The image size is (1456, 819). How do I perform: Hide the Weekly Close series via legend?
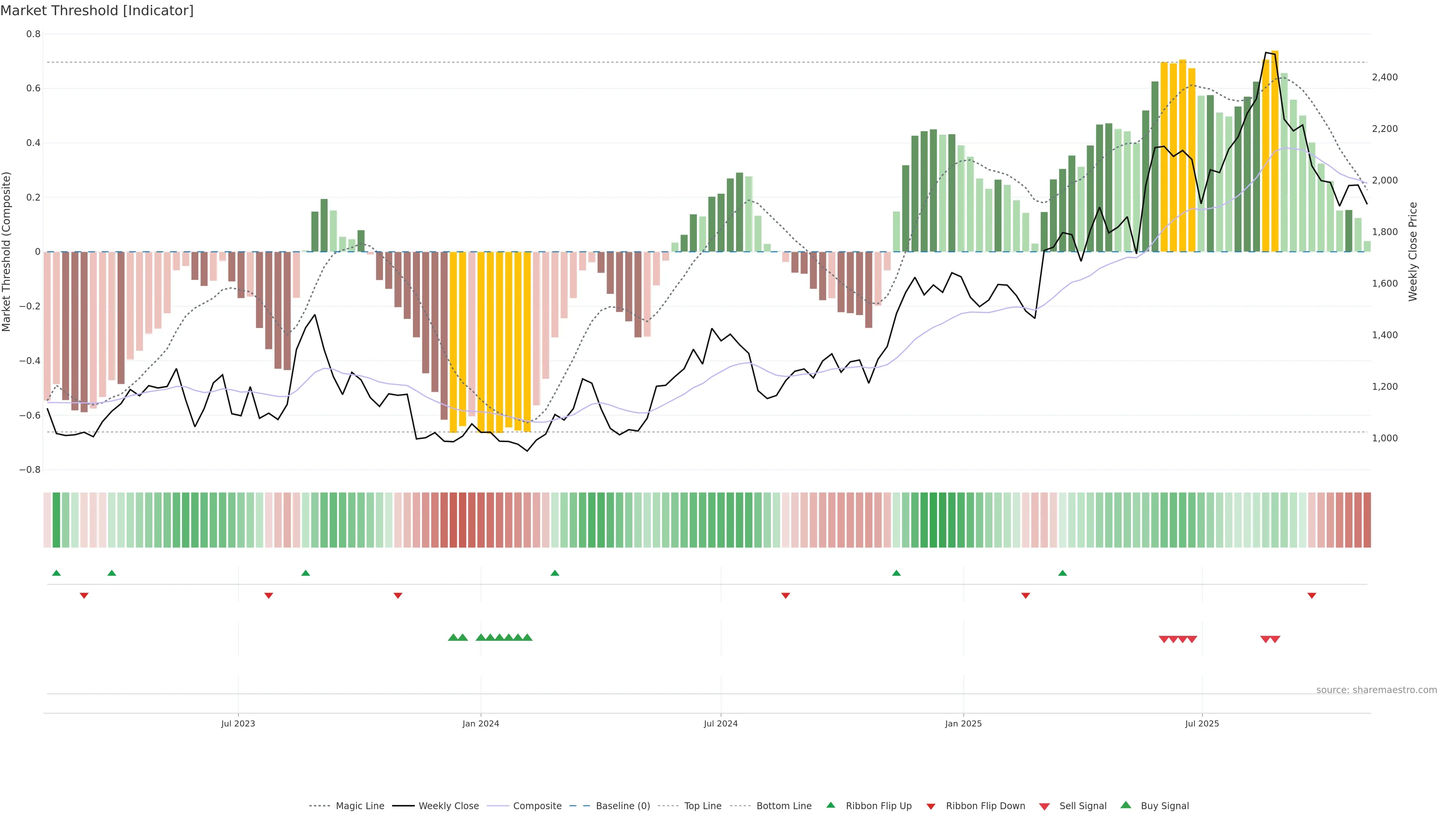(448, 806)
